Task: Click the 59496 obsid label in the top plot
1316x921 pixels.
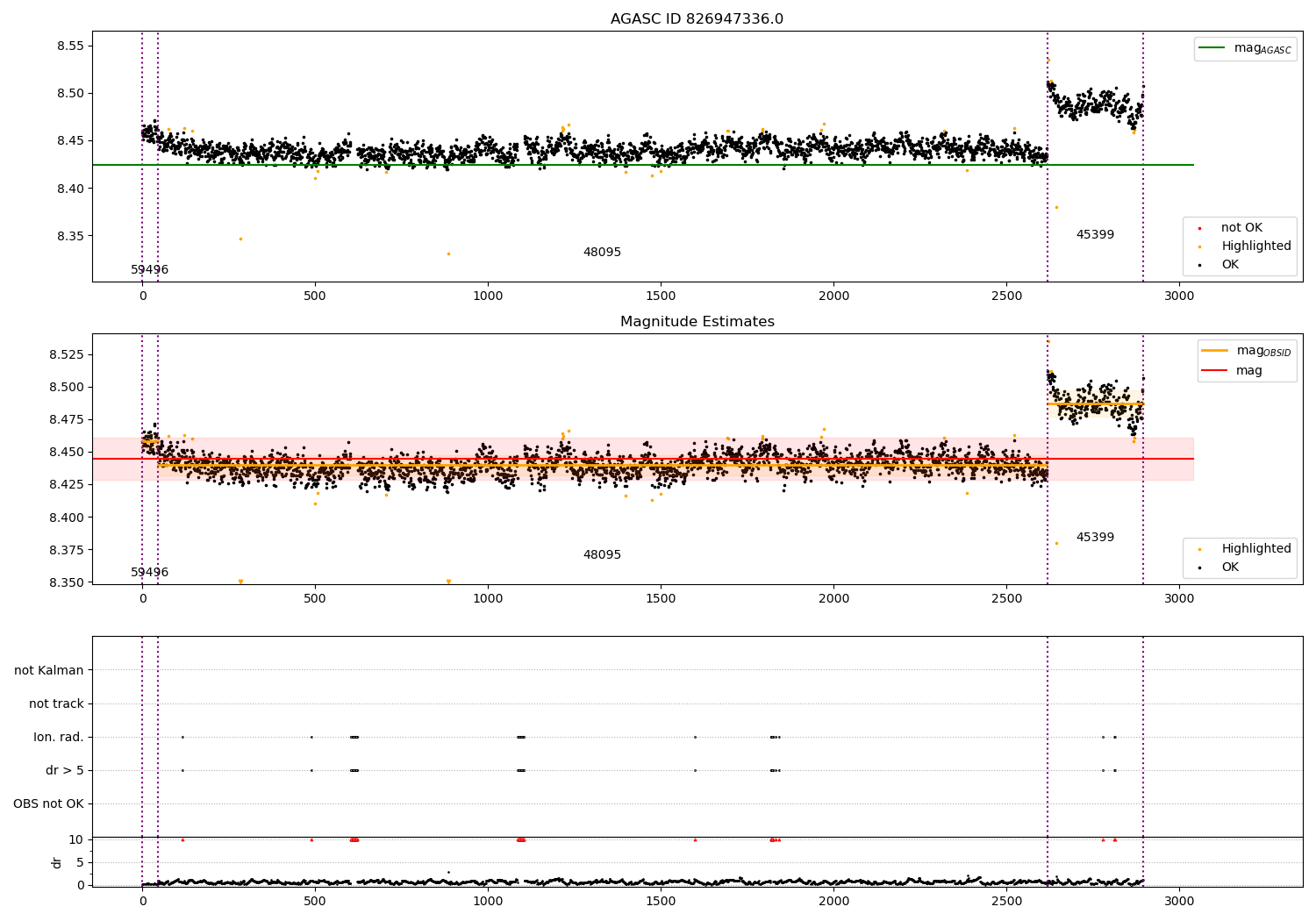Action: (x=149, y=270)
